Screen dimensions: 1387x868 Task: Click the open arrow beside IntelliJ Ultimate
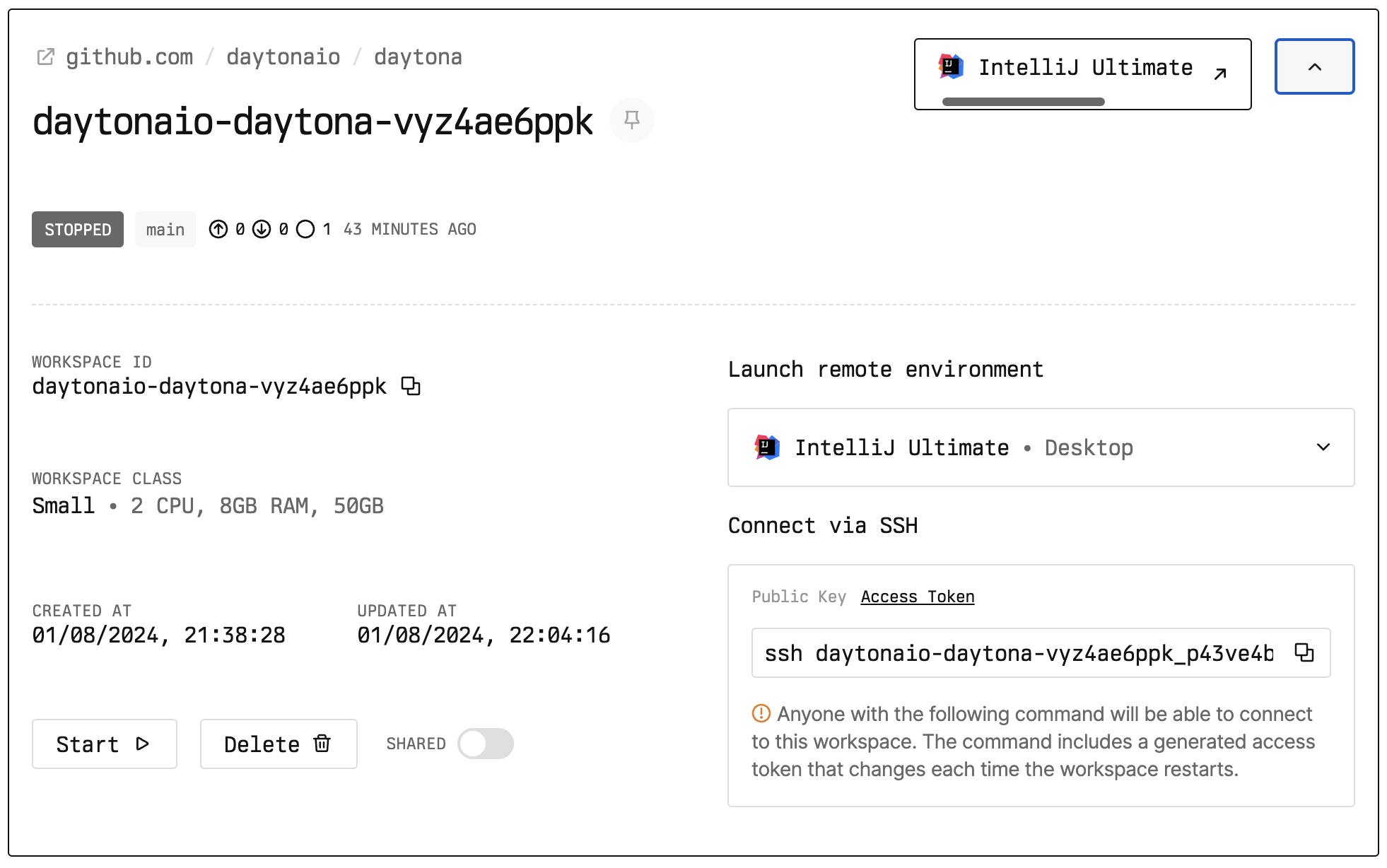tap(1220, 74)
